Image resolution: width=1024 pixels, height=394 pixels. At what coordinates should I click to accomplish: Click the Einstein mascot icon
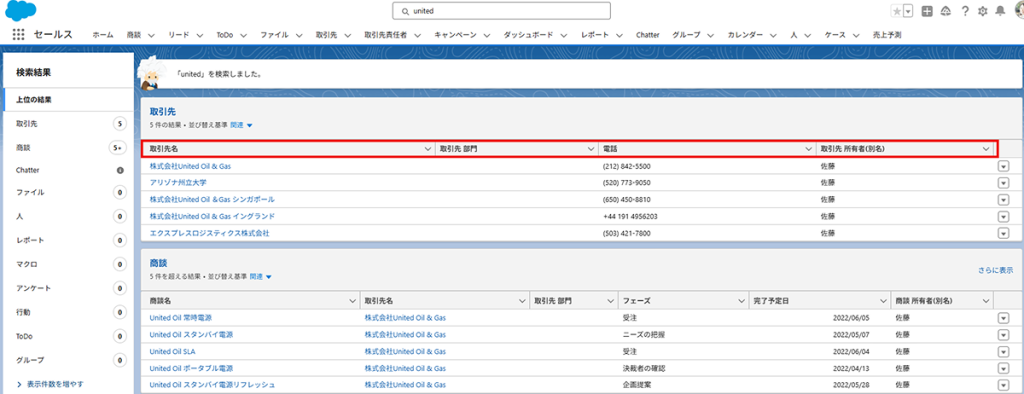152,73
